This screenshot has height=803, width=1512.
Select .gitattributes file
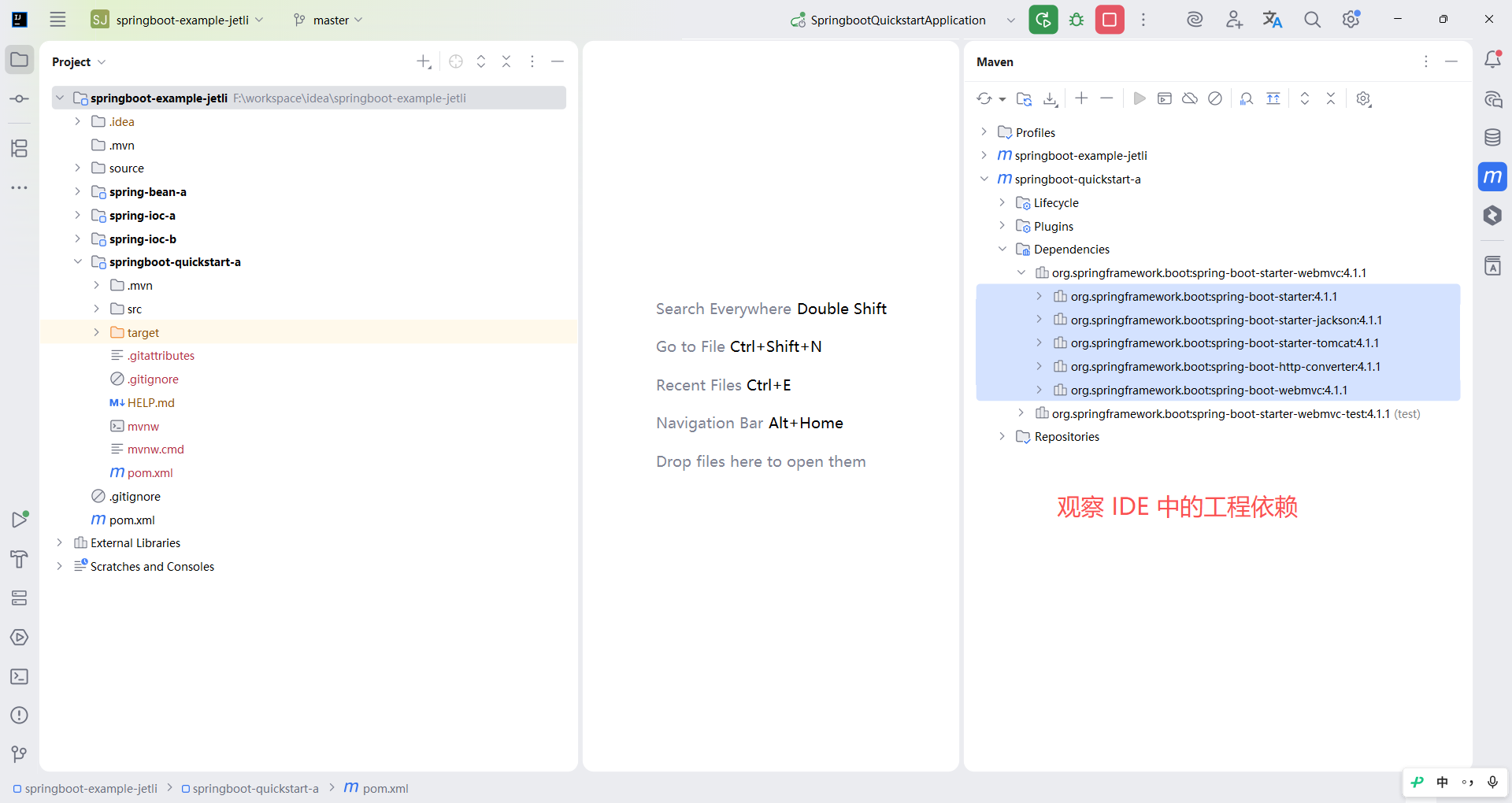pos(161,355)
